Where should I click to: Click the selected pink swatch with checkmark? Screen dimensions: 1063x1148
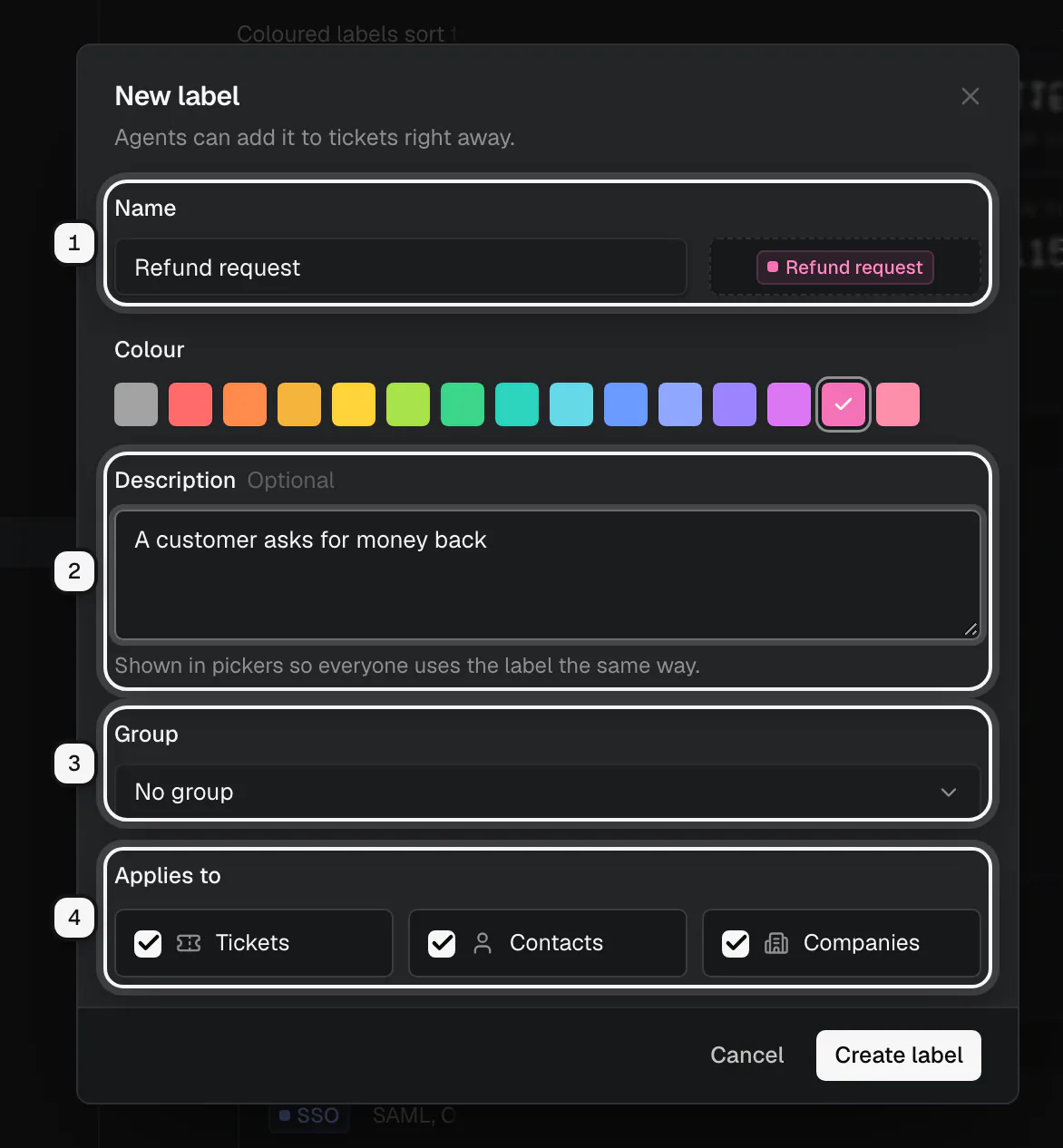pos(844,404)
